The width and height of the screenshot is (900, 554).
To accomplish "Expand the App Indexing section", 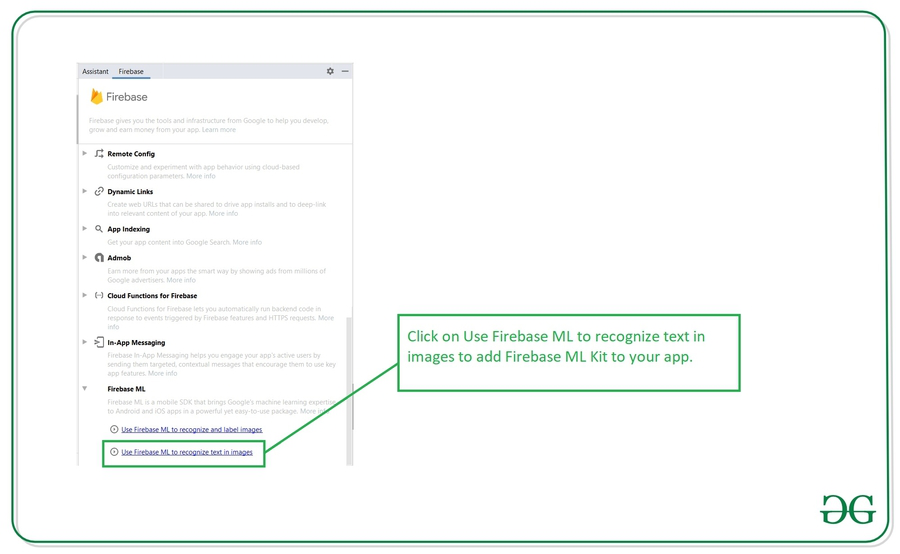I will [x=84, y=228].
